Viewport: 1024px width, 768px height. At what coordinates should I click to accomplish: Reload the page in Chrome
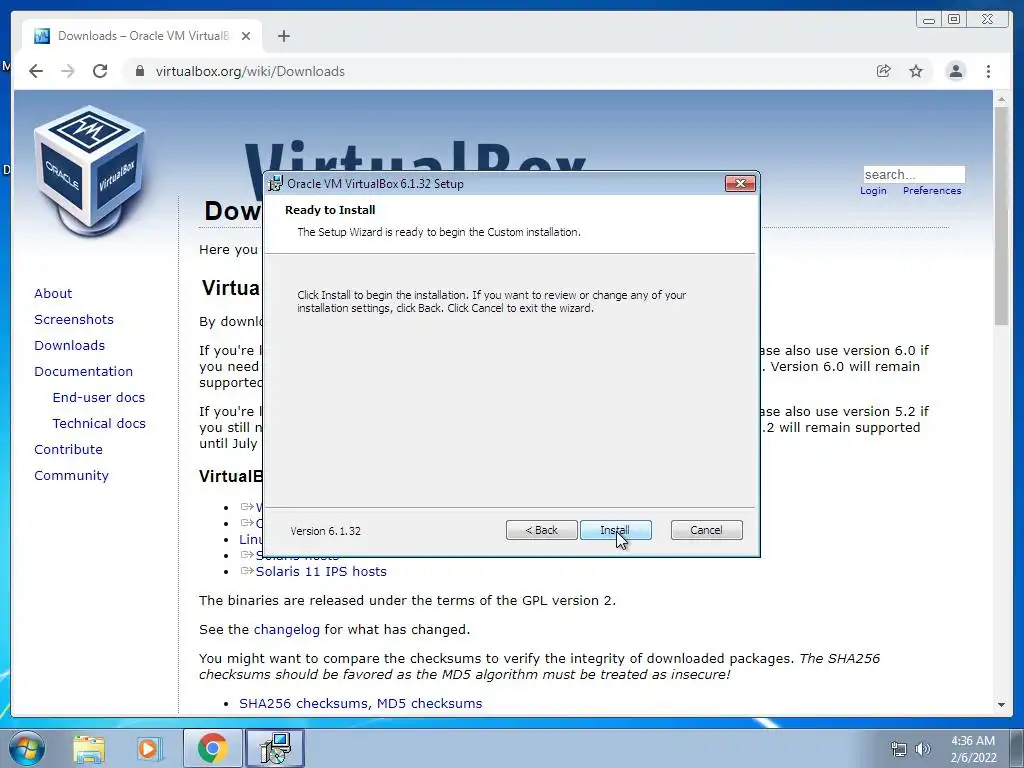[x=100, y=71]
